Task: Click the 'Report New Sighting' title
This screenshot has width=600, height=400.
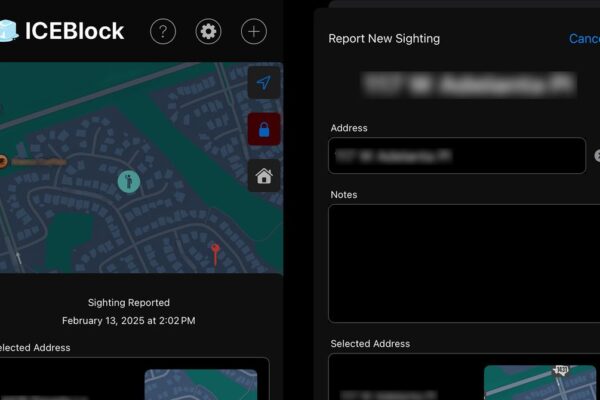Action: [x=384, y=39]
